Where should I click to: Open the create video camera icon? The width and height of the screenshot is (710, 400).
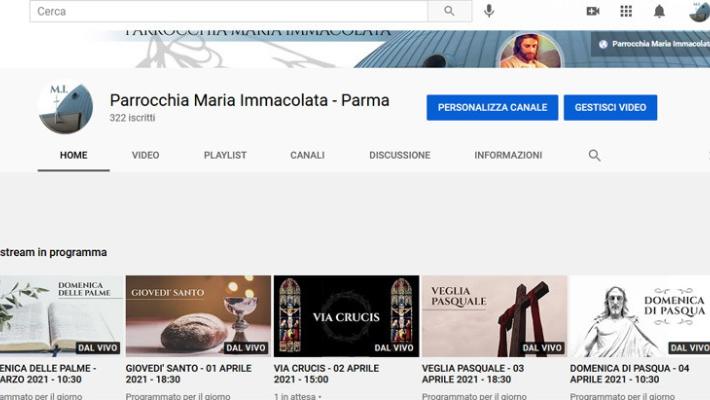(x=593, y=11)
